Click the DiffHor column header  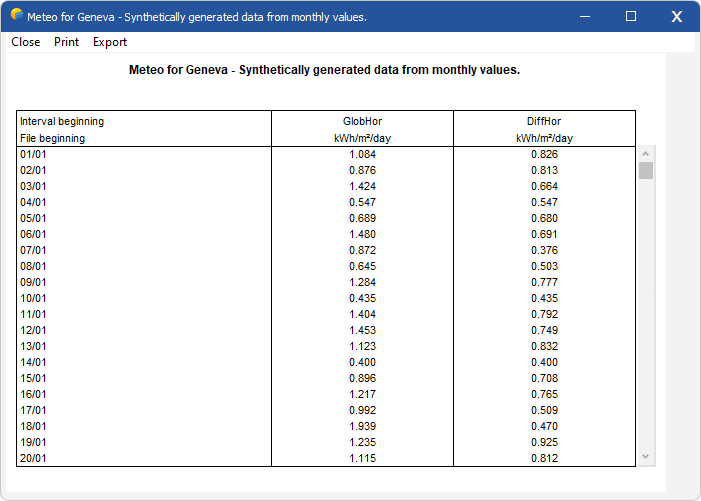544,121
